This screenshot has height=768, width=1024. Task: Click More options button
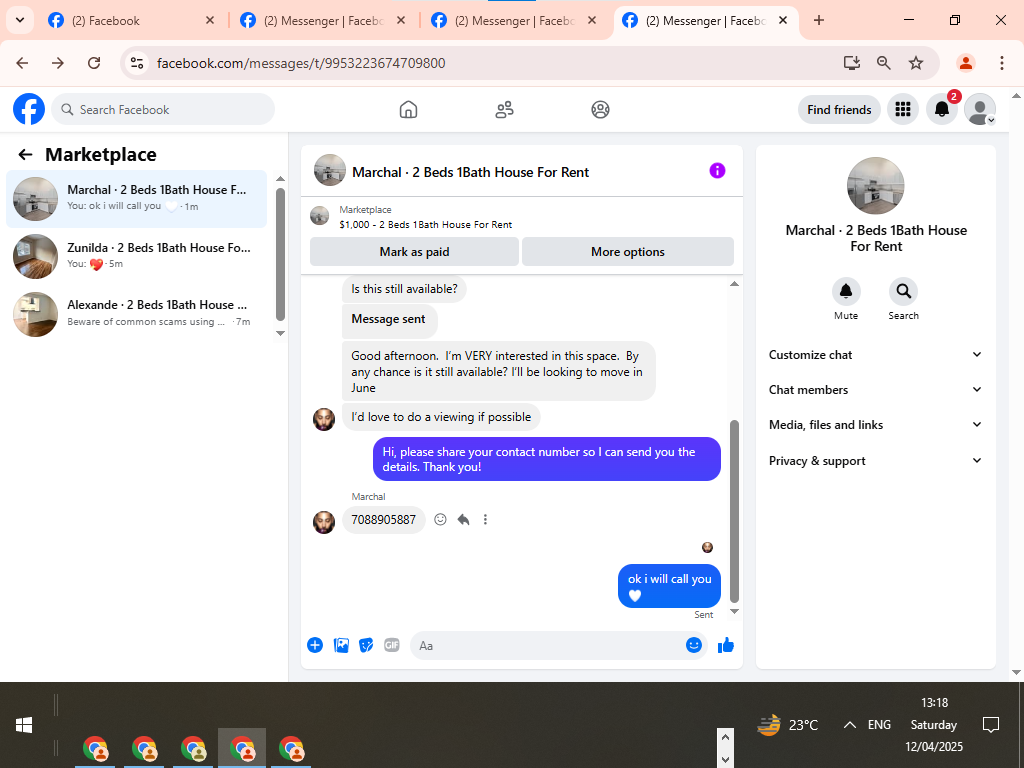(628, 251)
